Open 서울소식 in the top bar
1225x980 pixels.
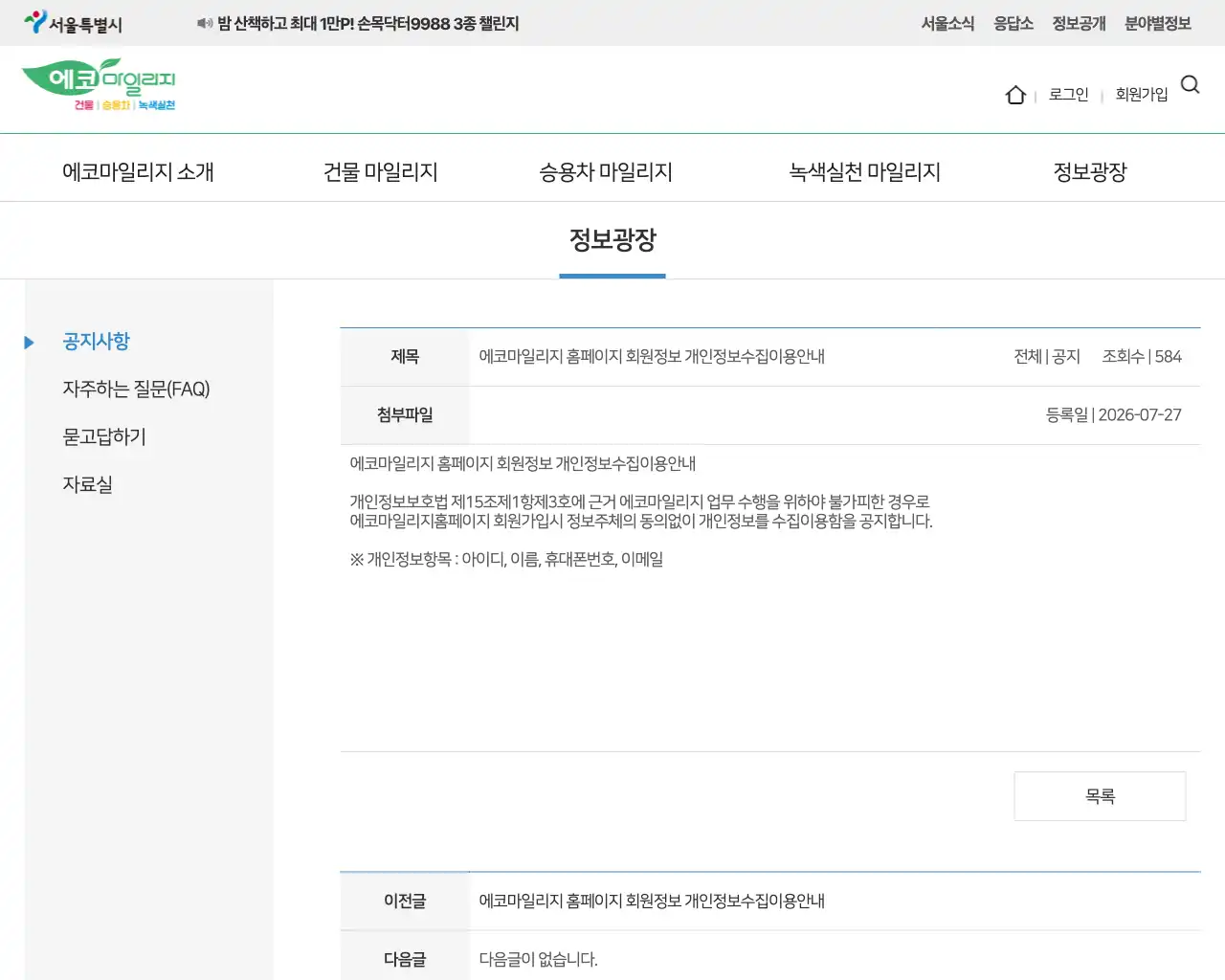(x=947, y=23)
